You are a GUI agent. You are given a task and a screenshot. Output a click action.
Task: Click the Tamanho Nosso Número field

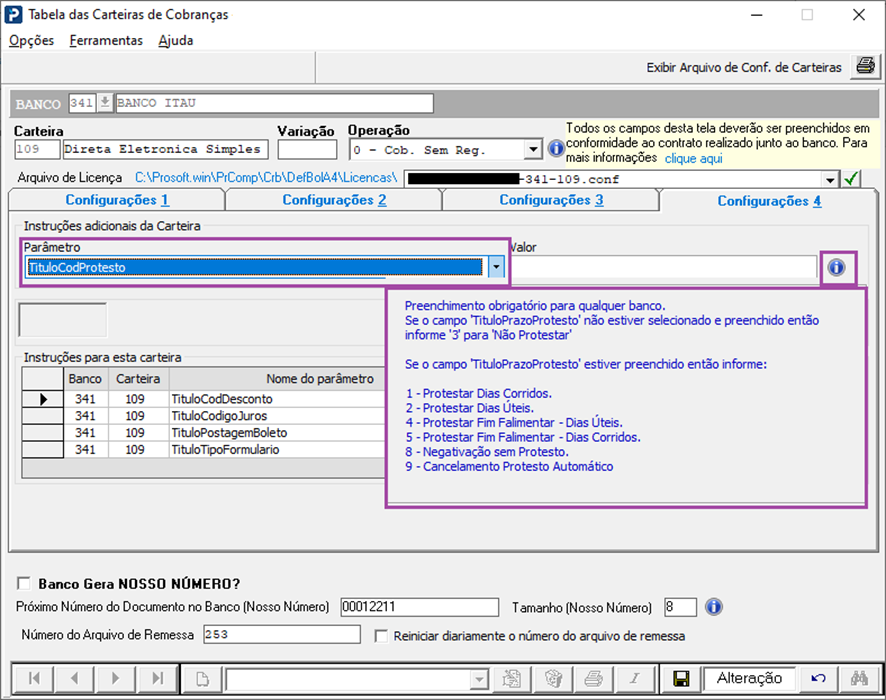(x=680, y=607)
